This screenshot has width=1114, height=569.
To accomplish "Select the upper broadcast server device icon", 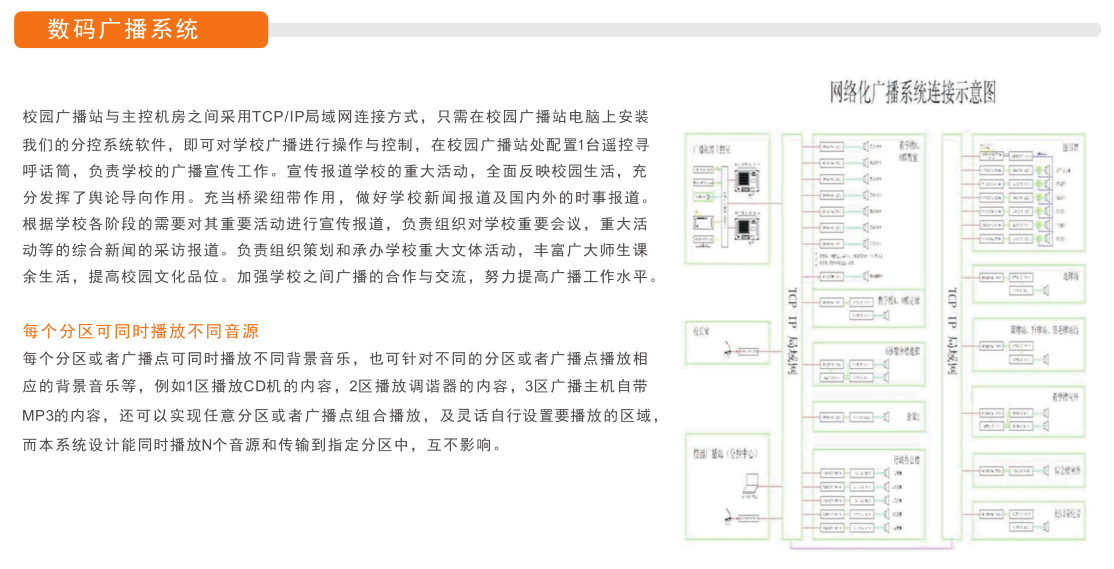I will 744,179.
